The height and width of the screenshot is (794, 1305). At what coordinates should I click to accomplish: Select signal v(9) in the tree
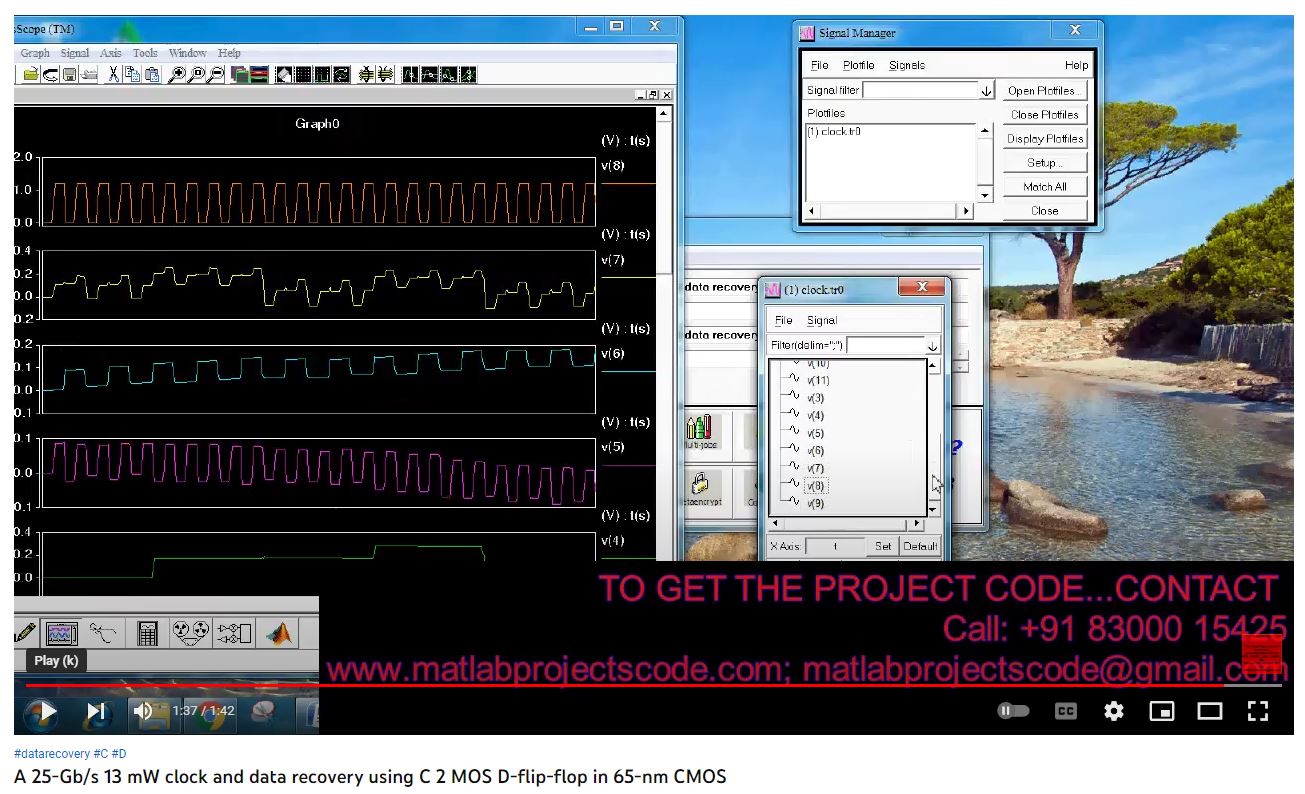coord(816,503)
